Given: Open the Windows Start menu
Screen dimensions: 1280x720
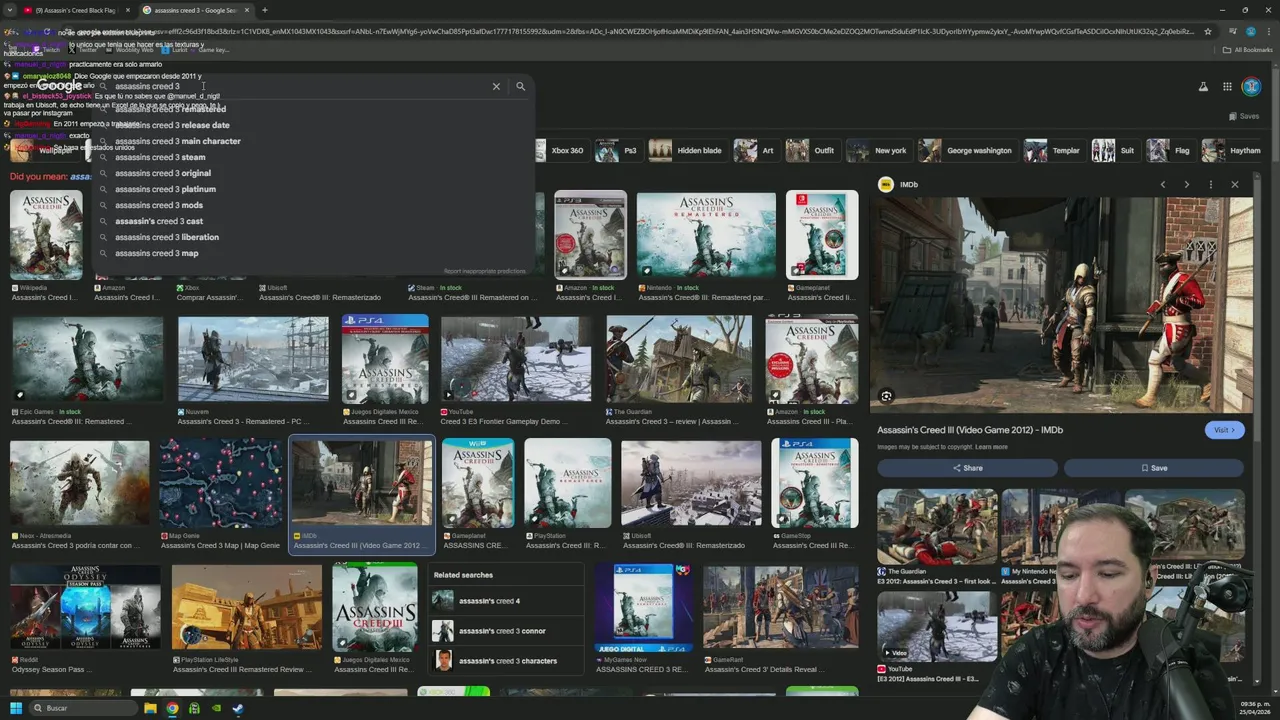Looking at the screenshot, I should click(16, 708).
